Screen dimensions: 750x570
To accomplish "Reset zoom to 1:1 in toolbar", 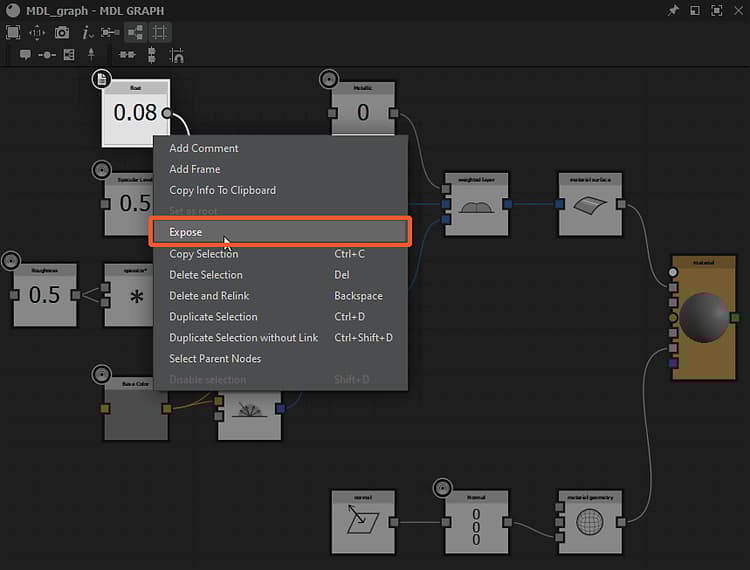I will [x=37, y=33].
